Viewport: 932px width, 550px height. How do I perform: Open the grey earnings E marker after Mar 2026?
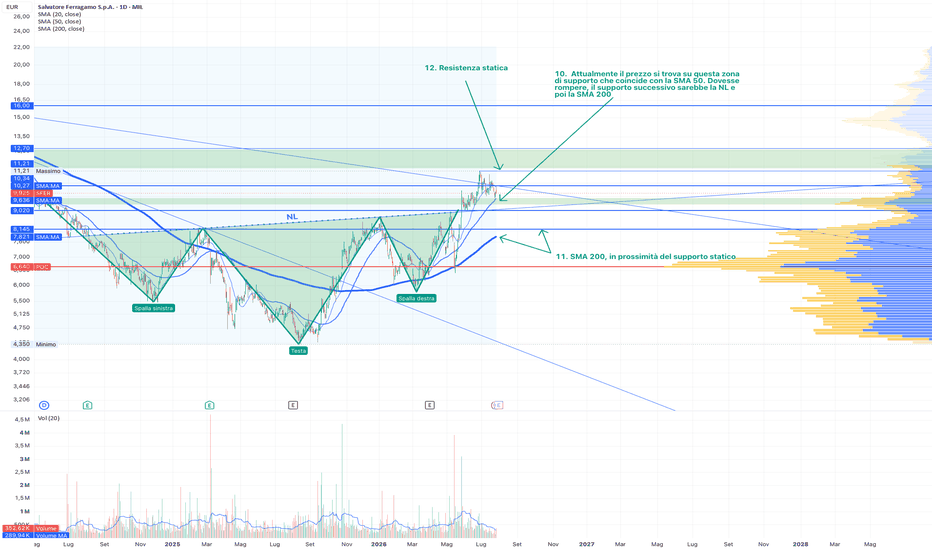(430, 406)
